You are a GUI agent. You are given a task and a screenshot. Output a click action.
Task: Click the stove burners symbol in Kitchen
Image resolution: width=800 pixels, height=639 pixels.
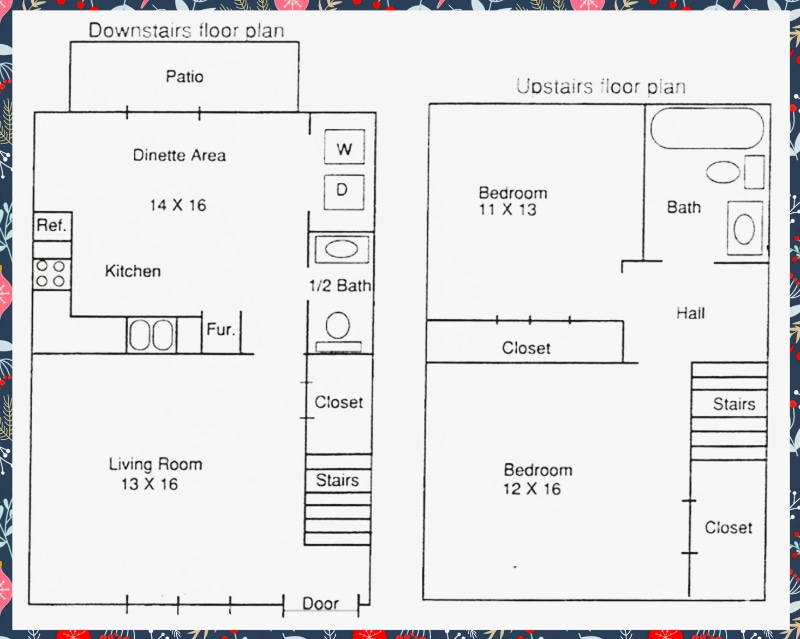click(52, 272)
